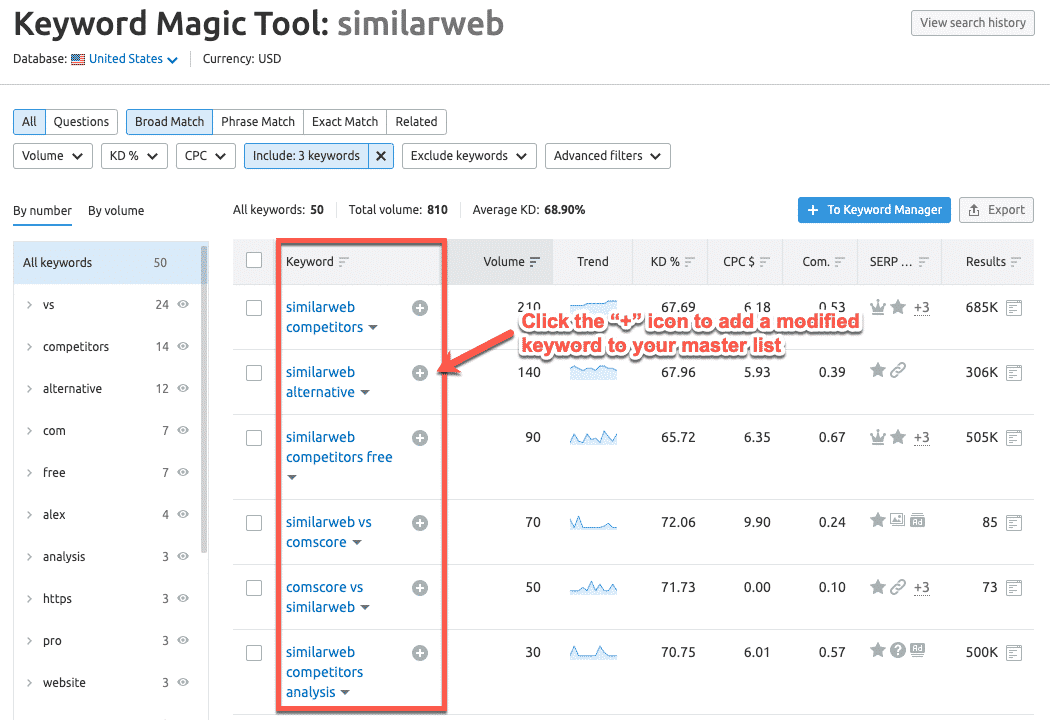Open View search history

(972, 23)
